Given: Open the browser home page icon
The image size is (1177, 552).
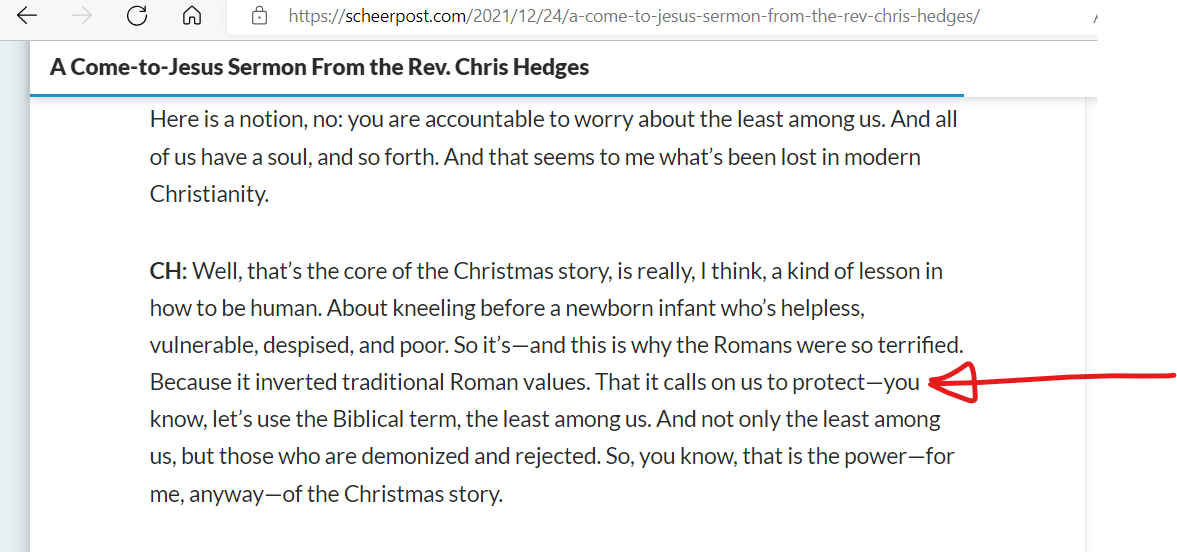Looking at the screenshot, I should coord(192,16).
